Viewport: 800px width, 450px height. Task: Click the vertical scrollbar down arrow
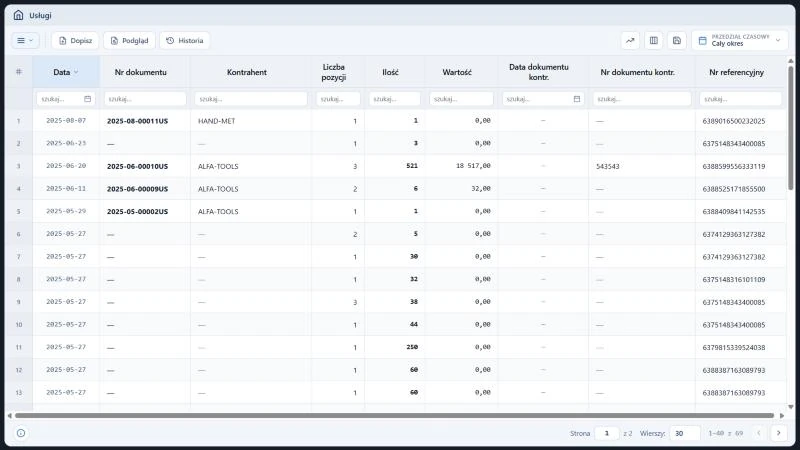(791, 407)
